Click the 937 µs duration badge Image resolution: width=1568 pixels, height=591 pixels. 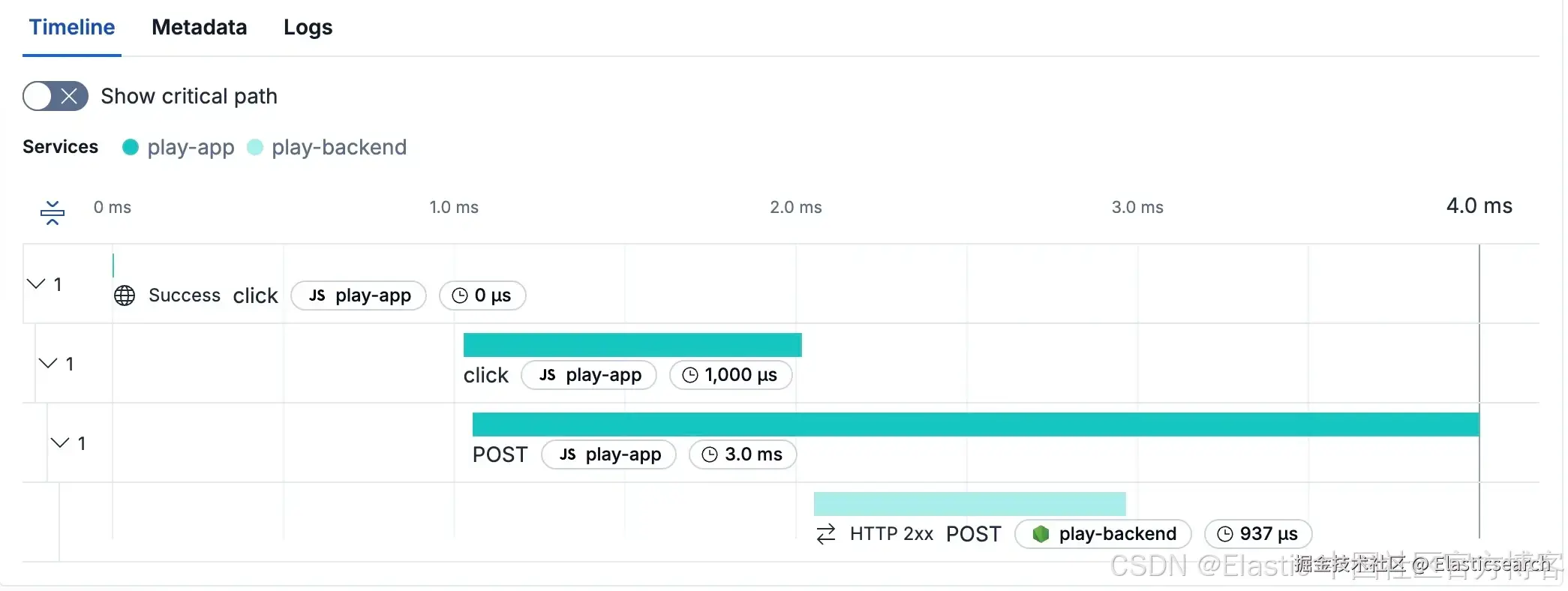1258,534
